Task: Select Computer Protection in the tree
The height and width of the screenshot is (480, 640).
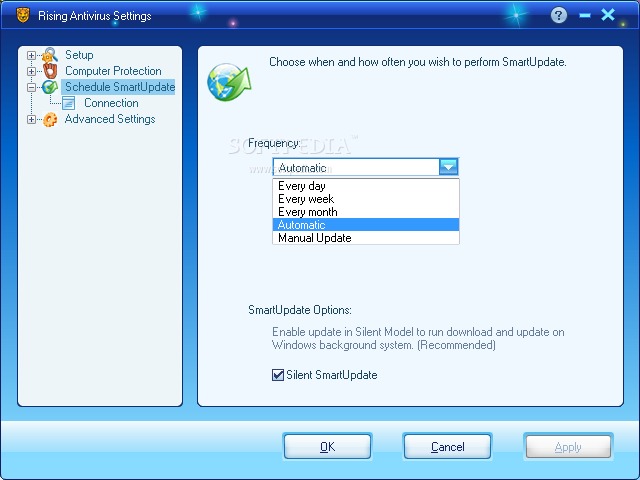Action: 113,71
